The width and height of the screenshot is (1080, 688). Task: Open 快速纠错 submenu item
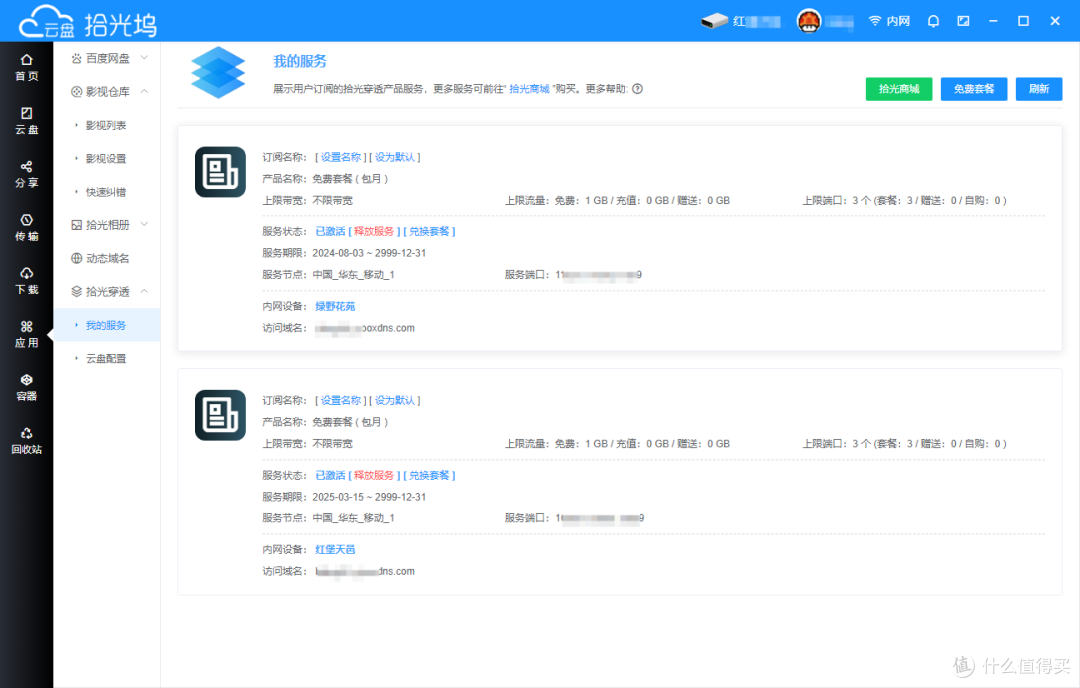point(106,192)
